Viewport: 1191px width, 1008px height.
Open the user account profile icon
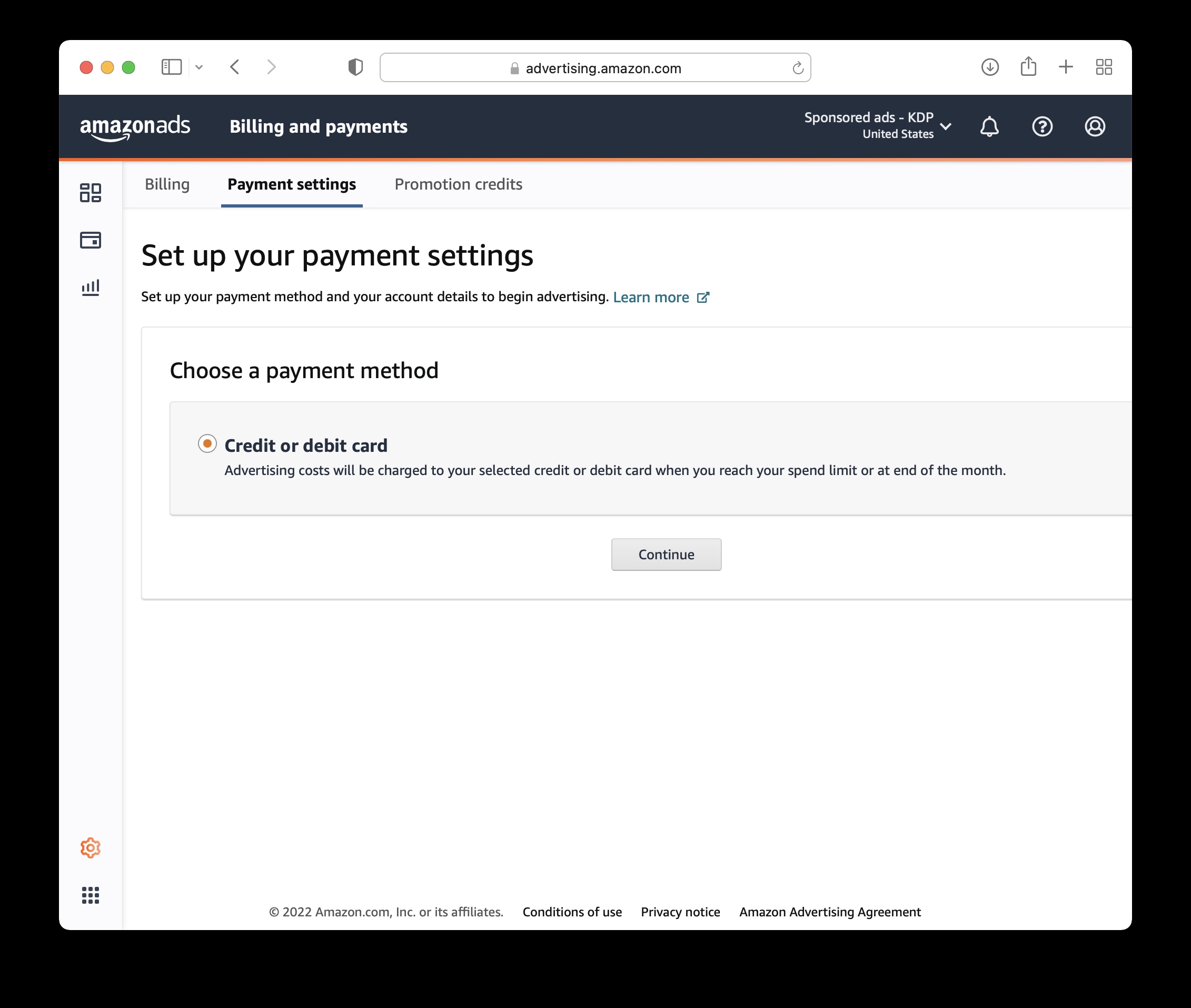click(1095, 126)
